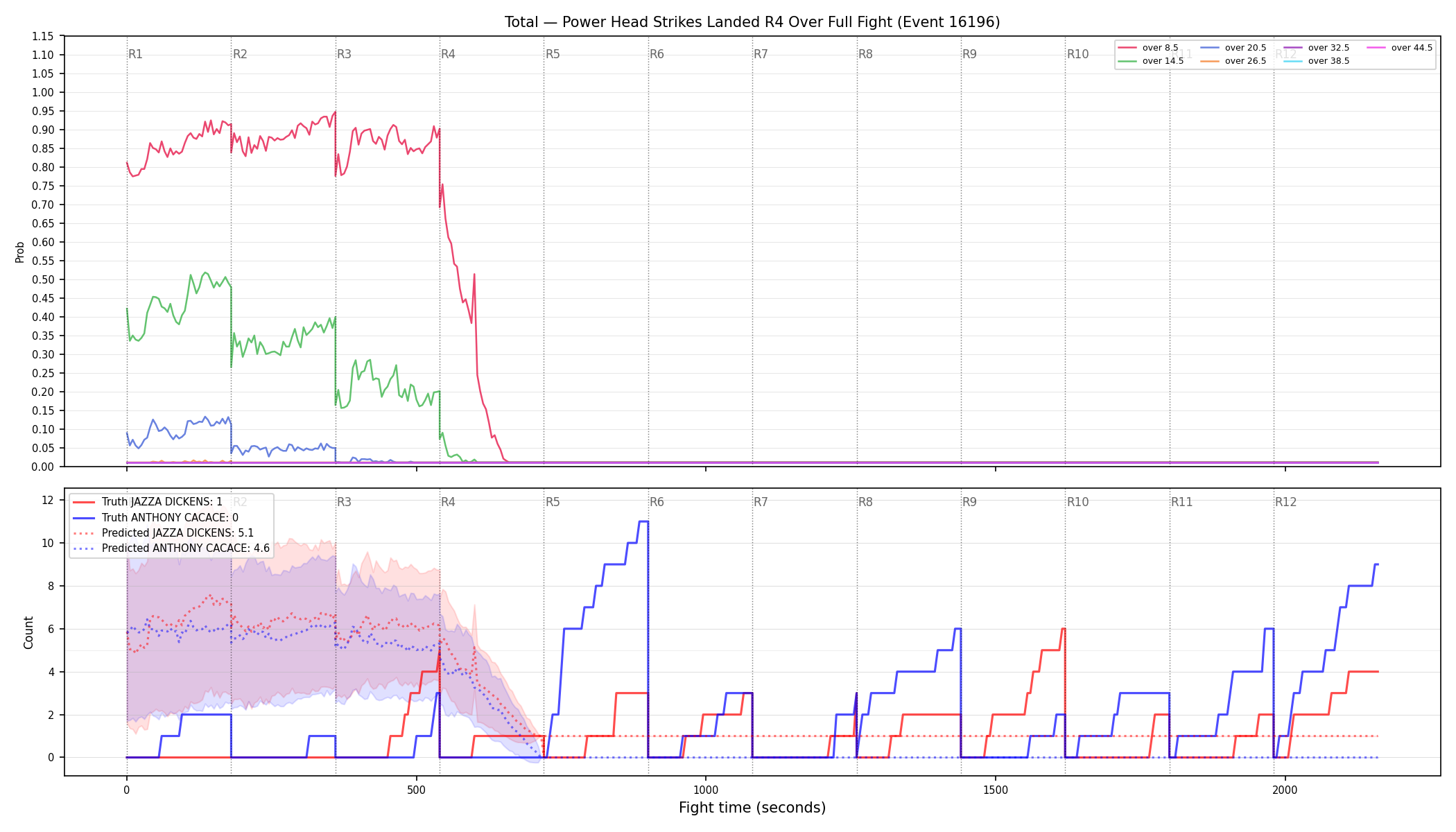This screenshot has width=1456, height=832.
Task: Click the 1.15 tick on the Prob axis
Action: [x=43, y=36]
